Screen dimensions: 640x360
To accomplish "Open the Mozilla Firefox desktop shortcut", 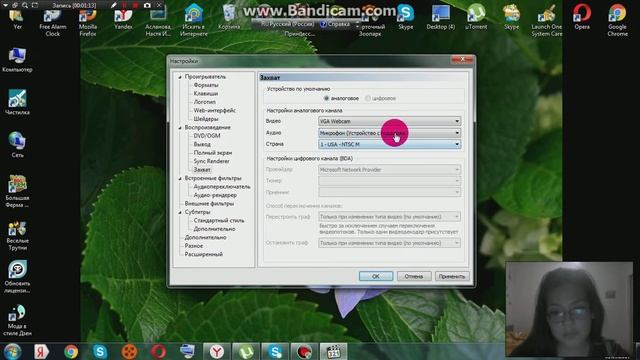I will coord(88,21).
